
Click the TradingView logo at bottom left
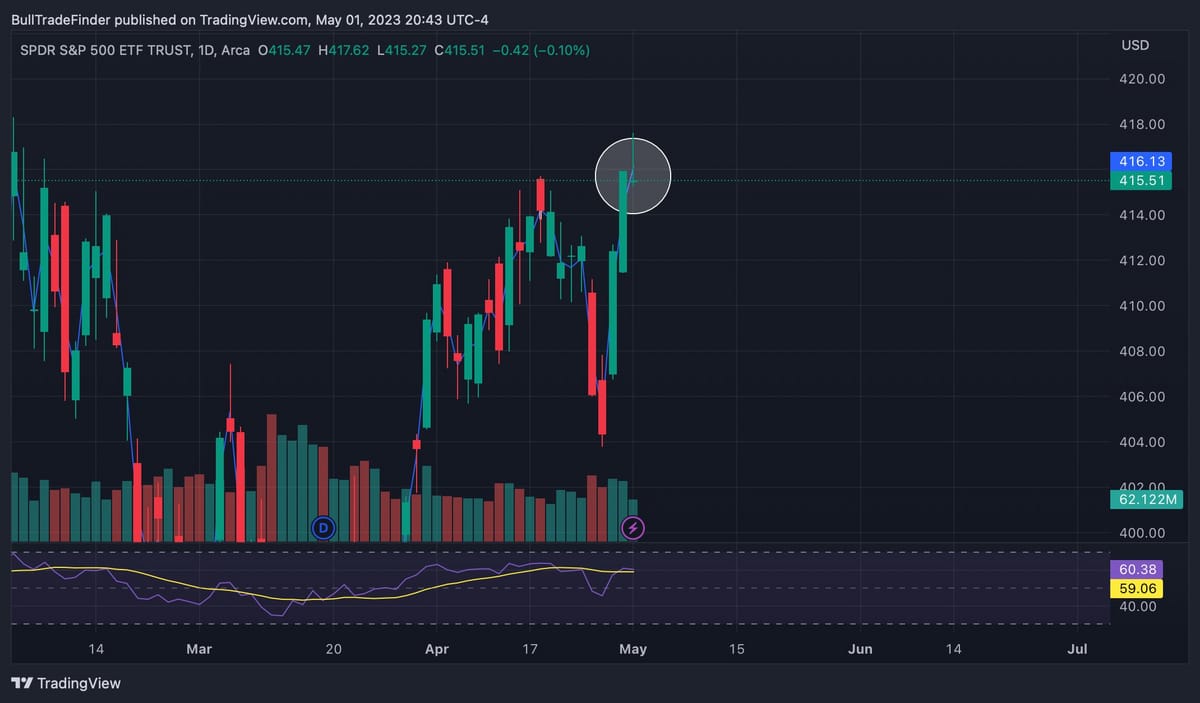(66, 683)
